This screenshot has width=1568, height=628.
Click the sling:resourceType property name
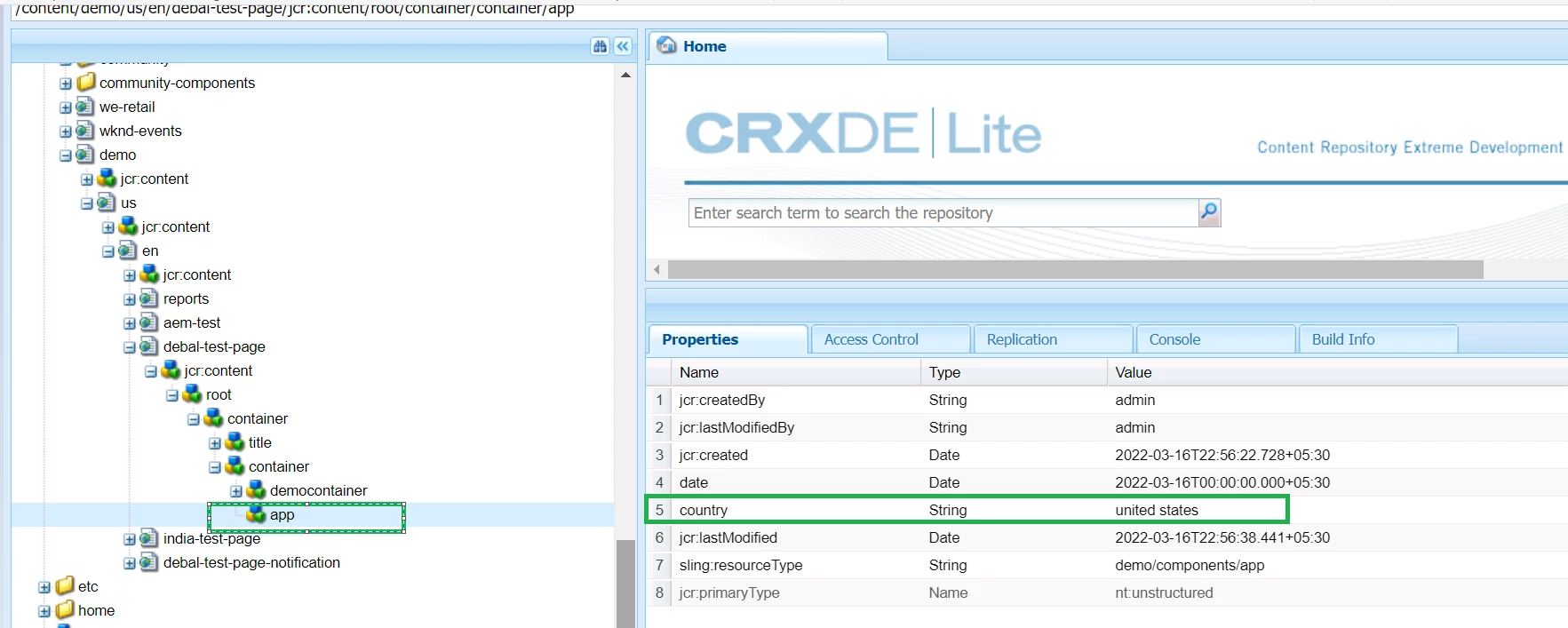[x=741, y=565]
